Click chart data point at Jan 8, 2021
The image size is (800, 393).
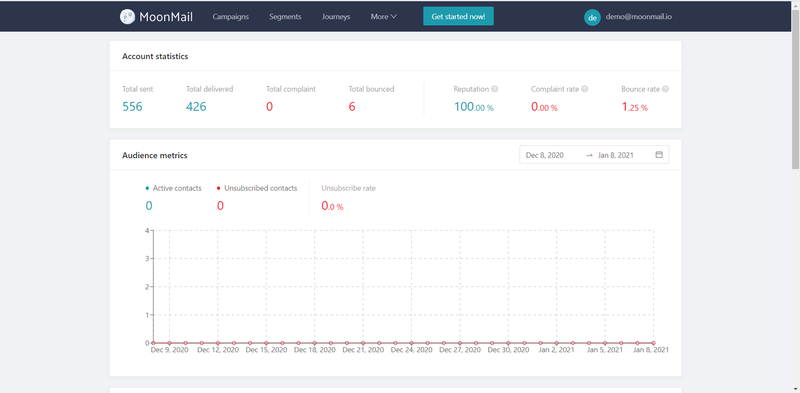[653, 343]
